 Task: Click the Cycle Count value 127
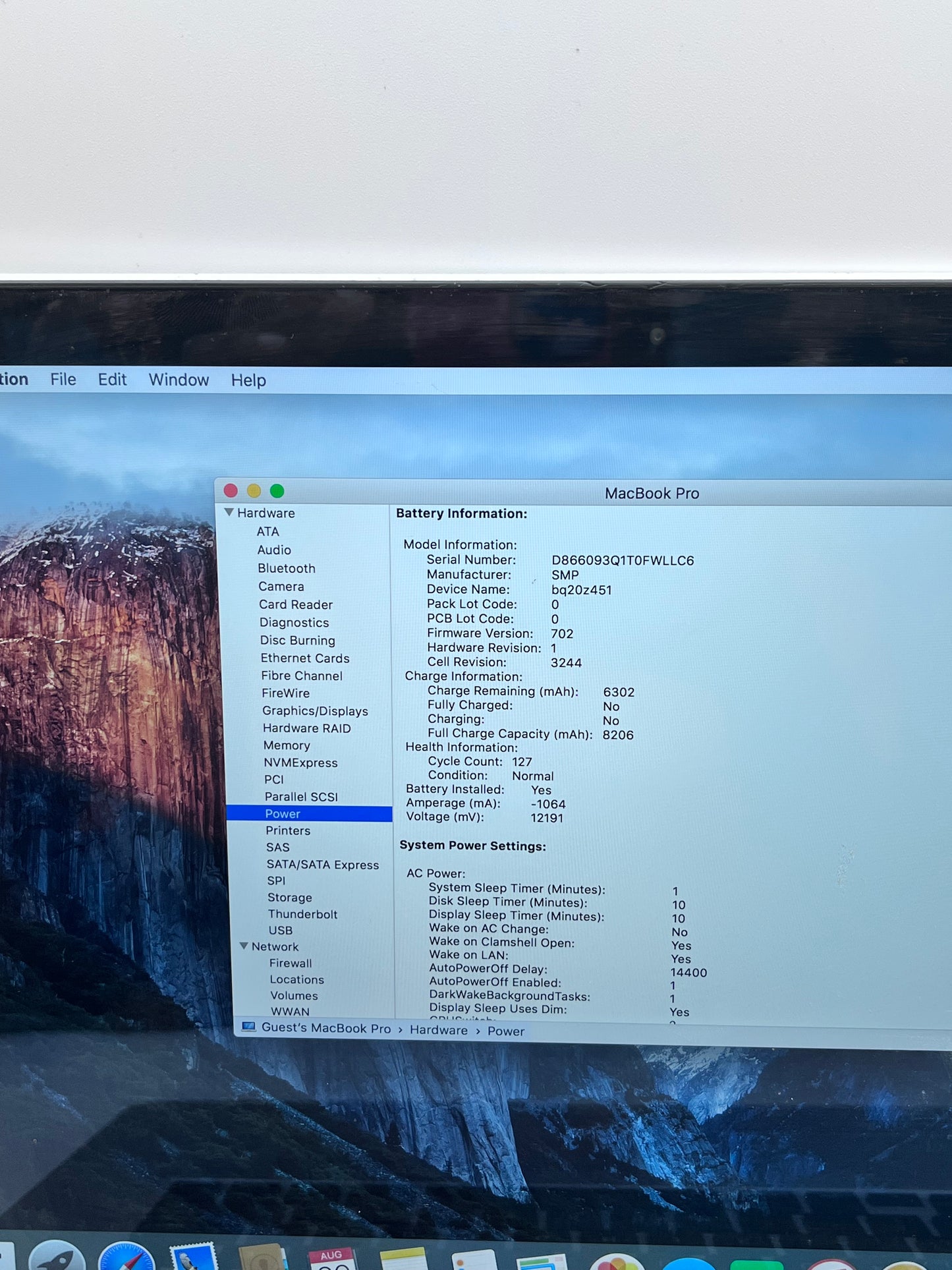tap(522, 762)
